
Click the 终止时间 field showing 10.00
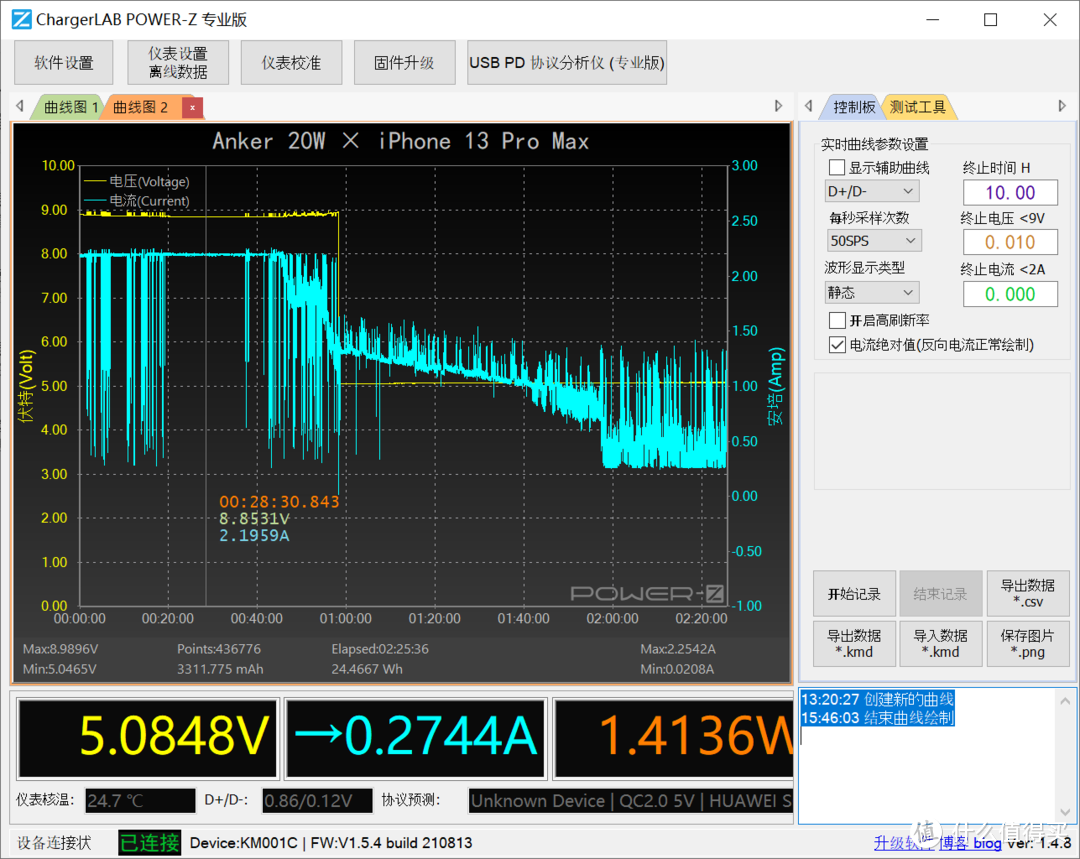1010,192
